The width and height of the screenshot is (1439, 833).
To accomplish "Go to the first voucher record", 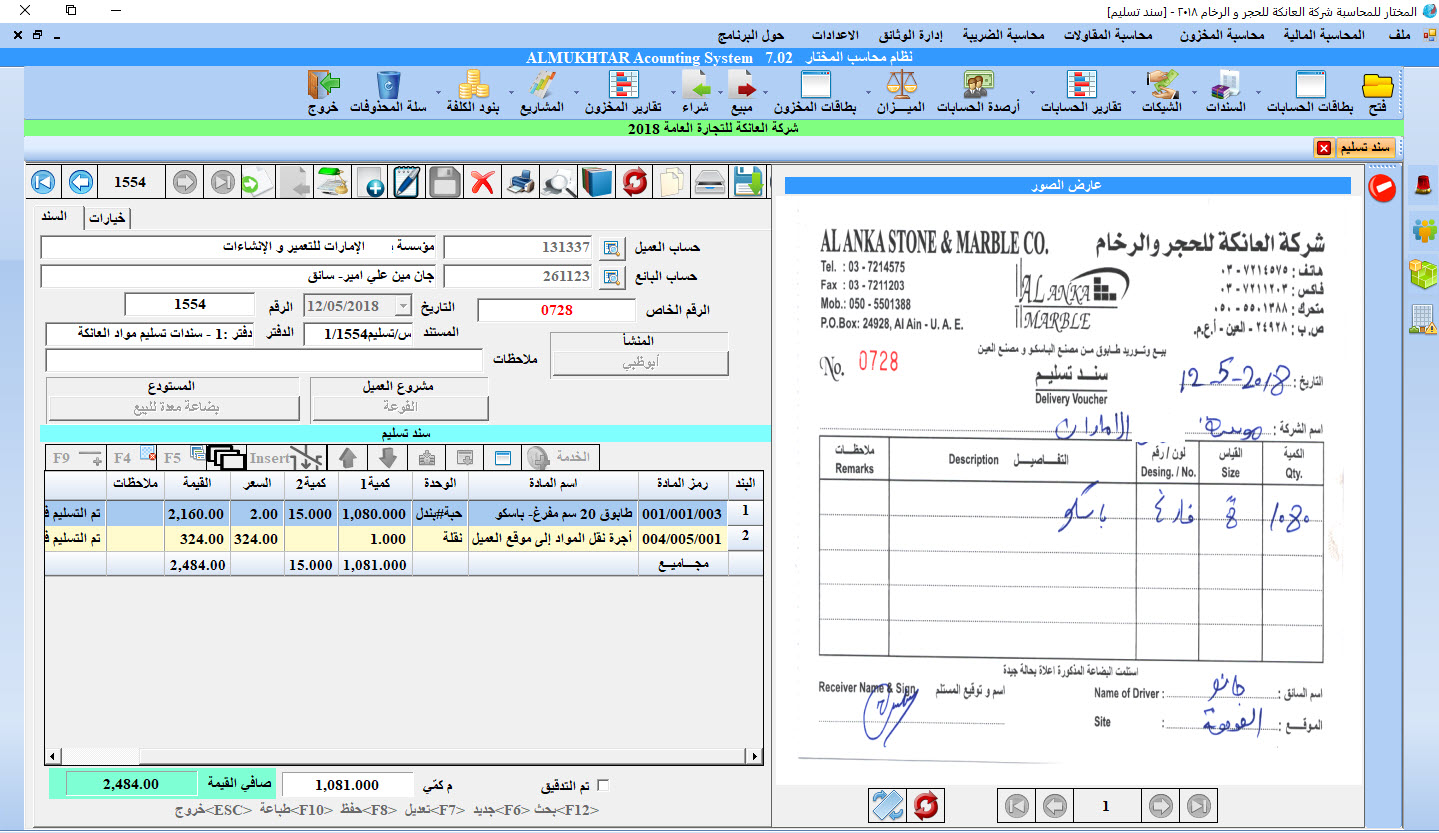I will [x=43, y=183].
